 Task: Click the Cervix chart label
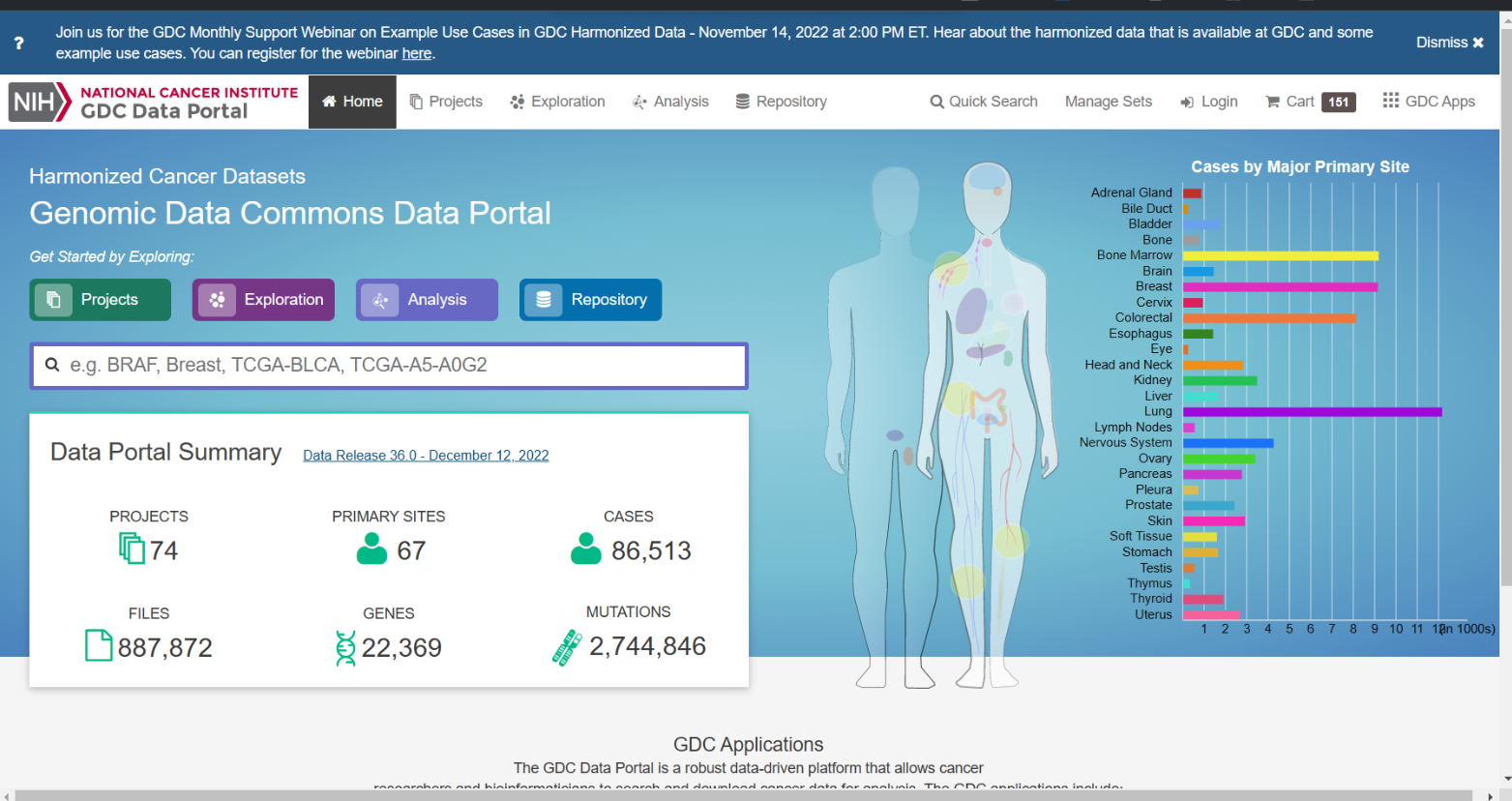coord(1154,302)
